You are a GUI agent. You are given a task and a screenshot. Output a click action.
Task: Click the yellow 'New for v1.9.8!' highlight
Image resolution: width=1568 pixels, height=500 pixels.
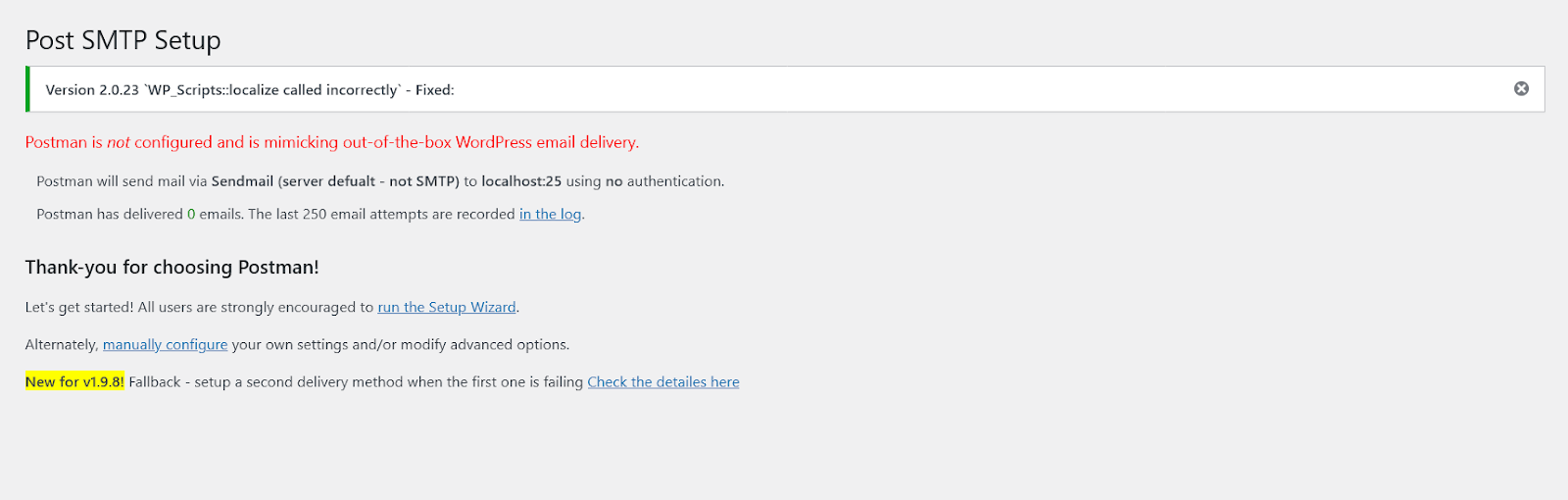[x=74, y=382]
